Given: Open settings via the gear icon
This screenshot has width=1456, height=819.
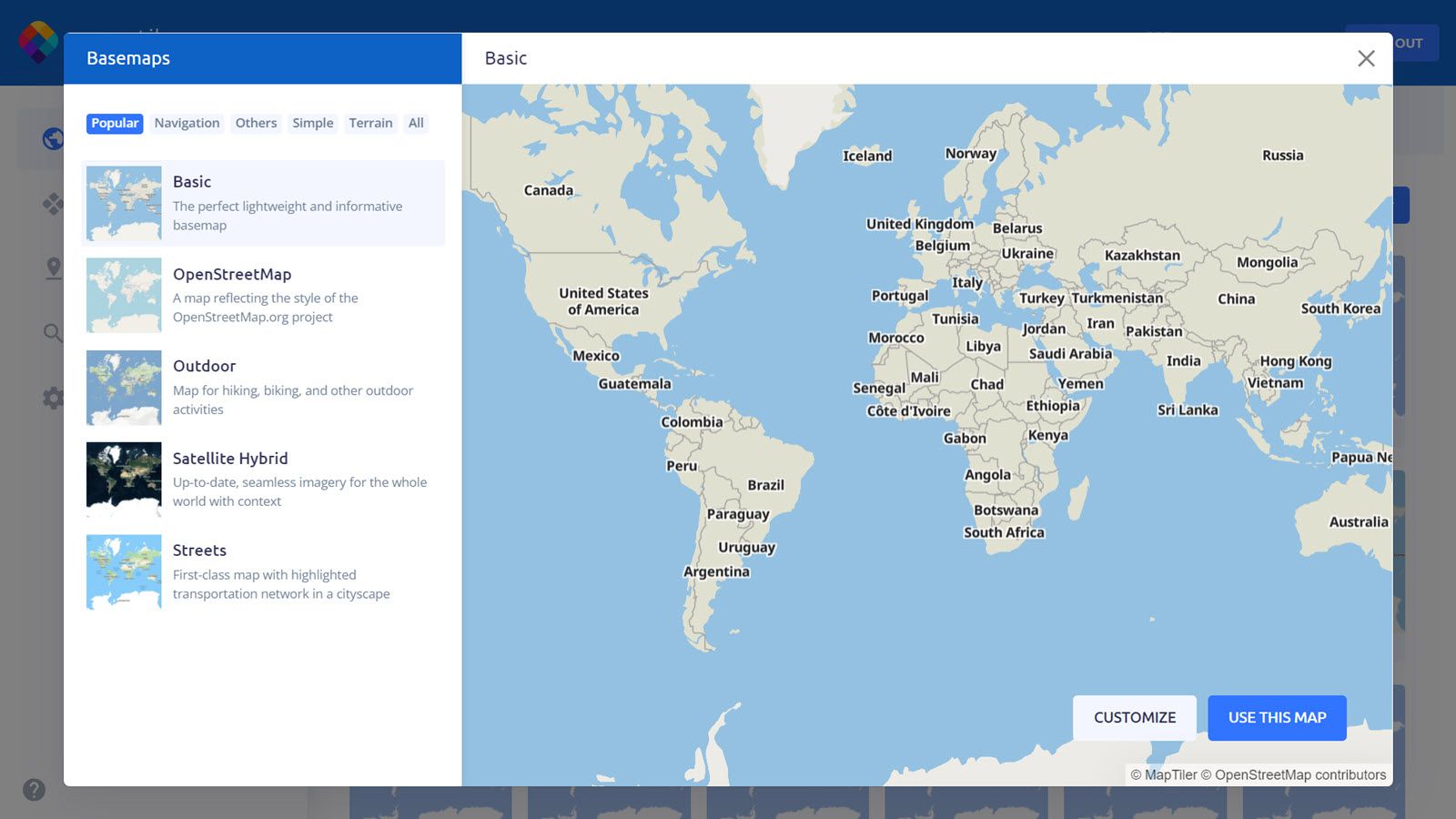Looking at the screenshot, I should tap(52, 399).
